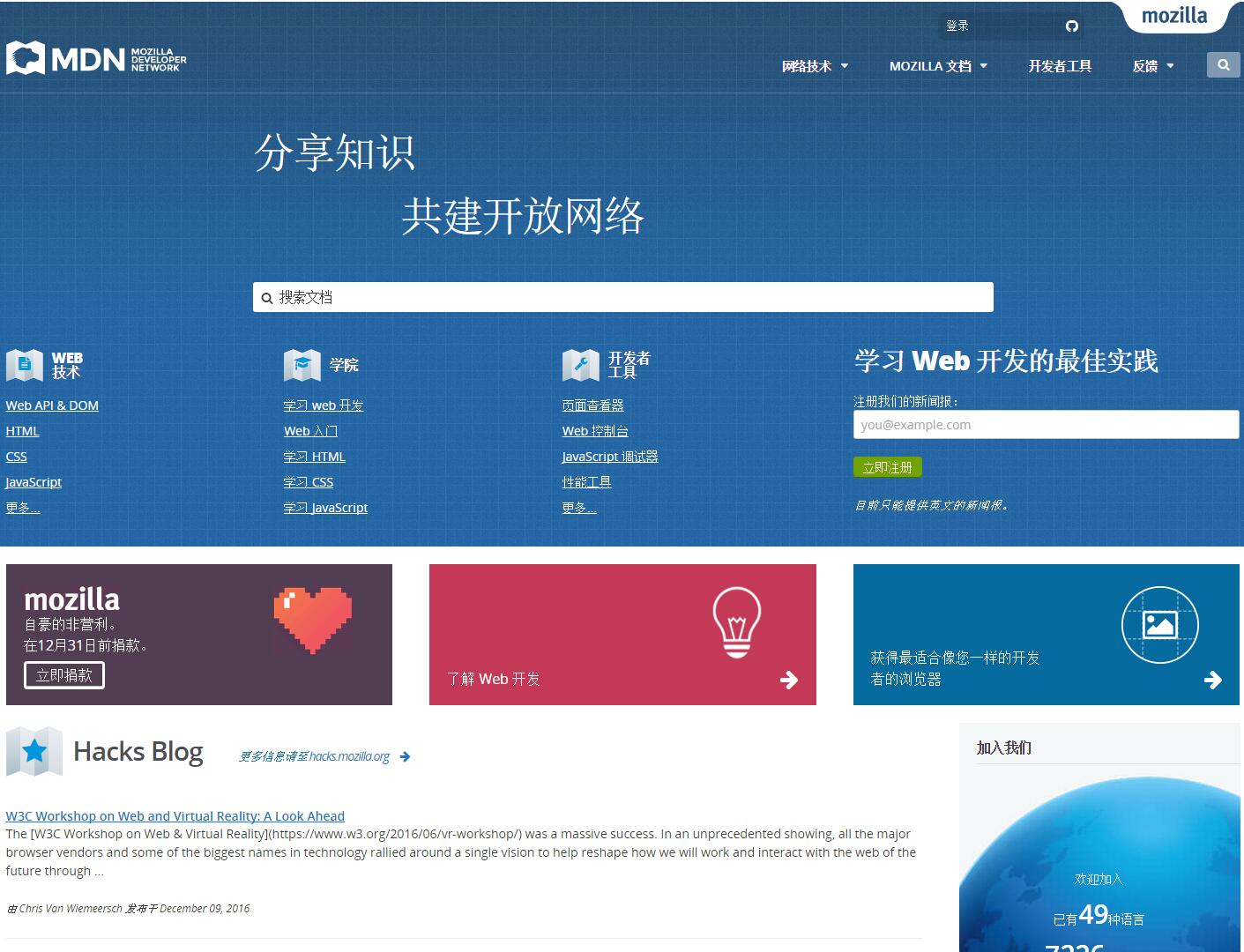Click the globe image under 加入我们
The height and width of the screenshot is (952, 1244).
tap(1099, 864)
